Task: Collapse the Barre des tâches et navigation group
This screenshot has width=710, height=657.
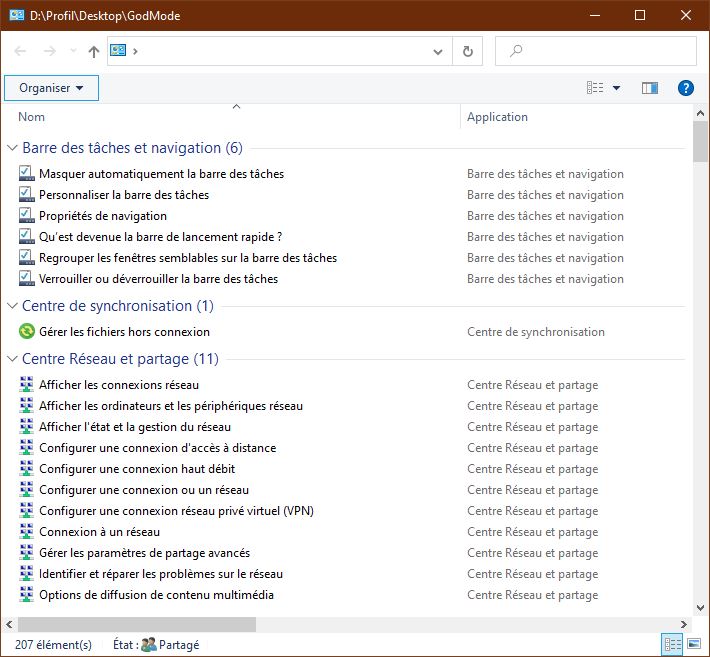Action: pos(13,148)
